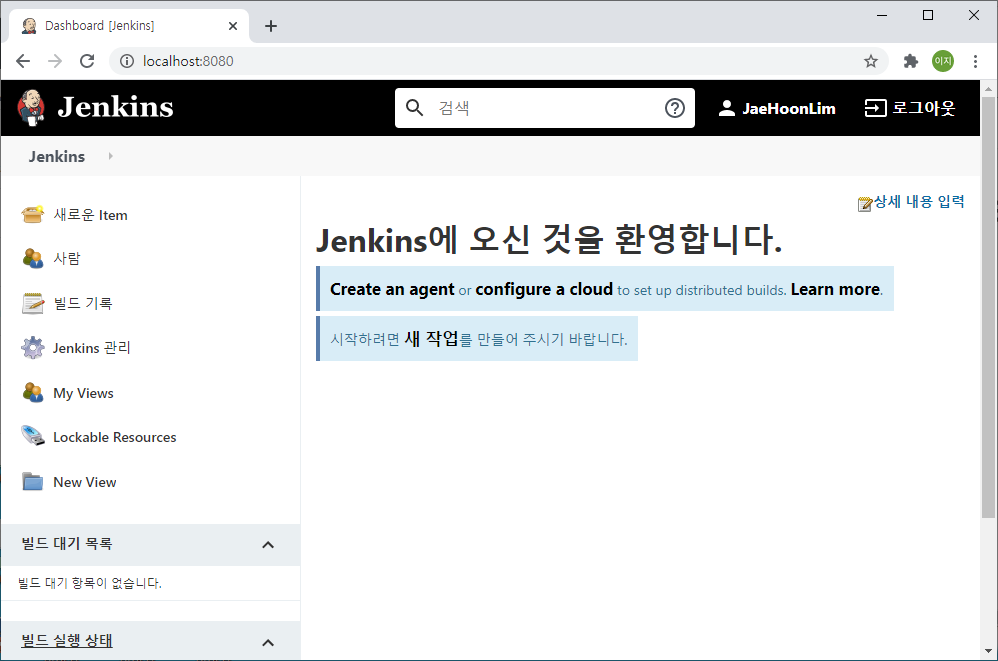Viewport: 998px width, 661px height.
Task: Click the scrollbar down arrow
Action: [x=988, y=651]
